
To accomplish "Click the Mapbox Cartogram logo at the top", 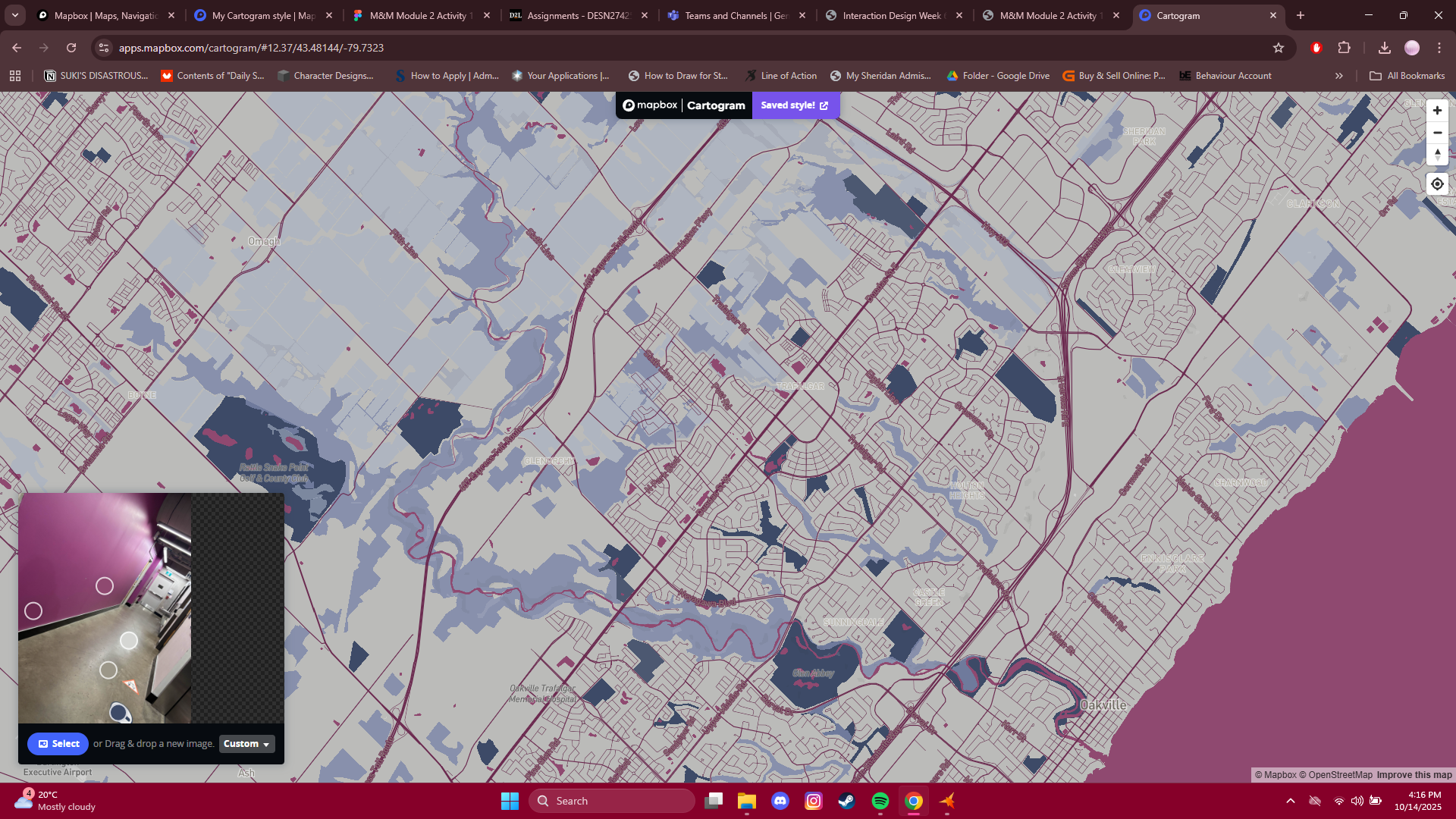I will click(683, 105).
